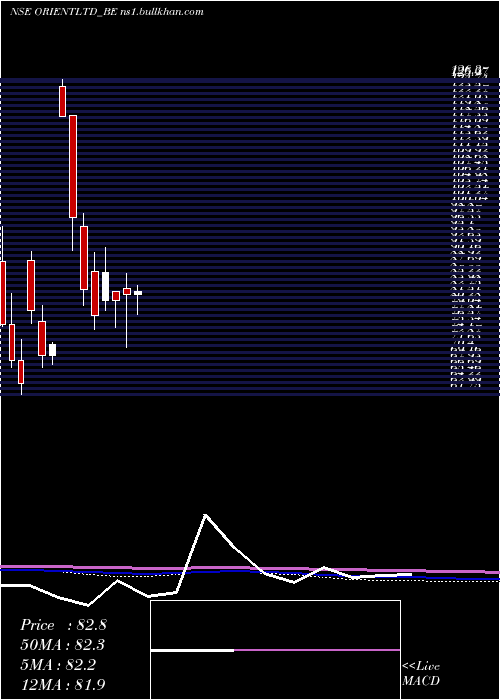500x700 pixels.
Task: Select the '50MA : 82.3' value
Action: (x=63, y=645)
